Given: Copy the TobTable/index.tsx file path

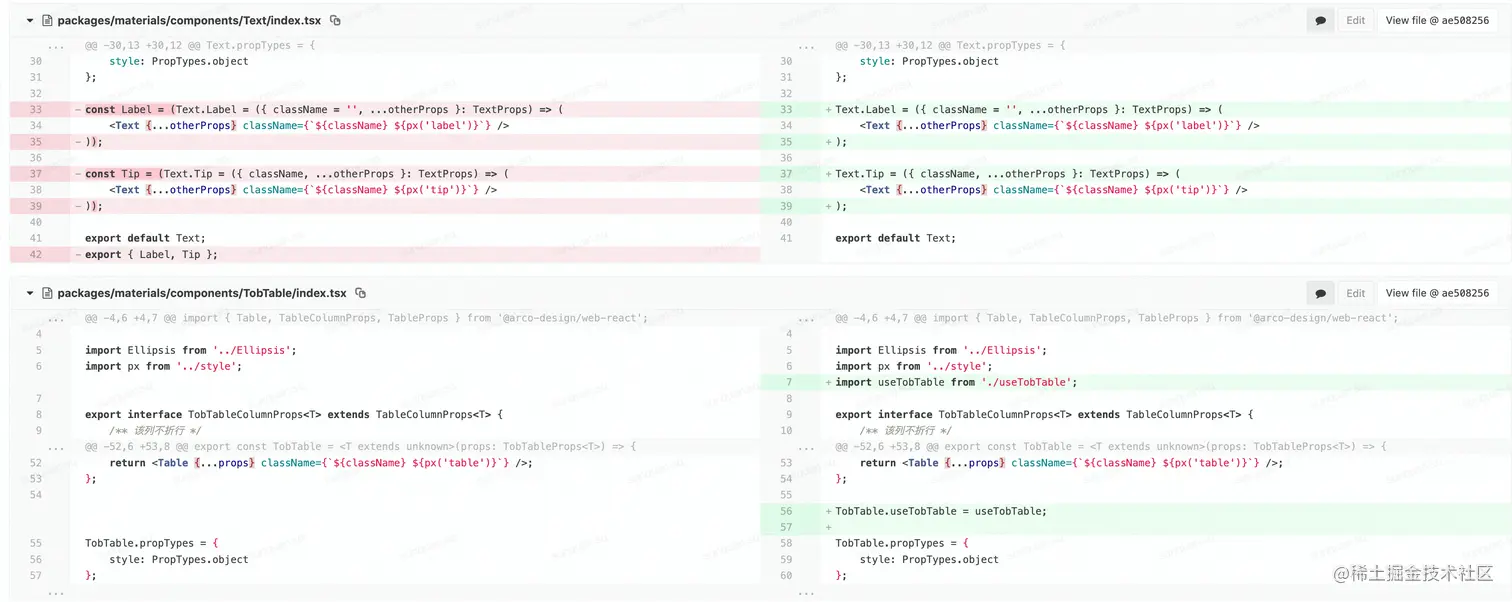Looking at the screenshot, I should click(x=360, y=293).
